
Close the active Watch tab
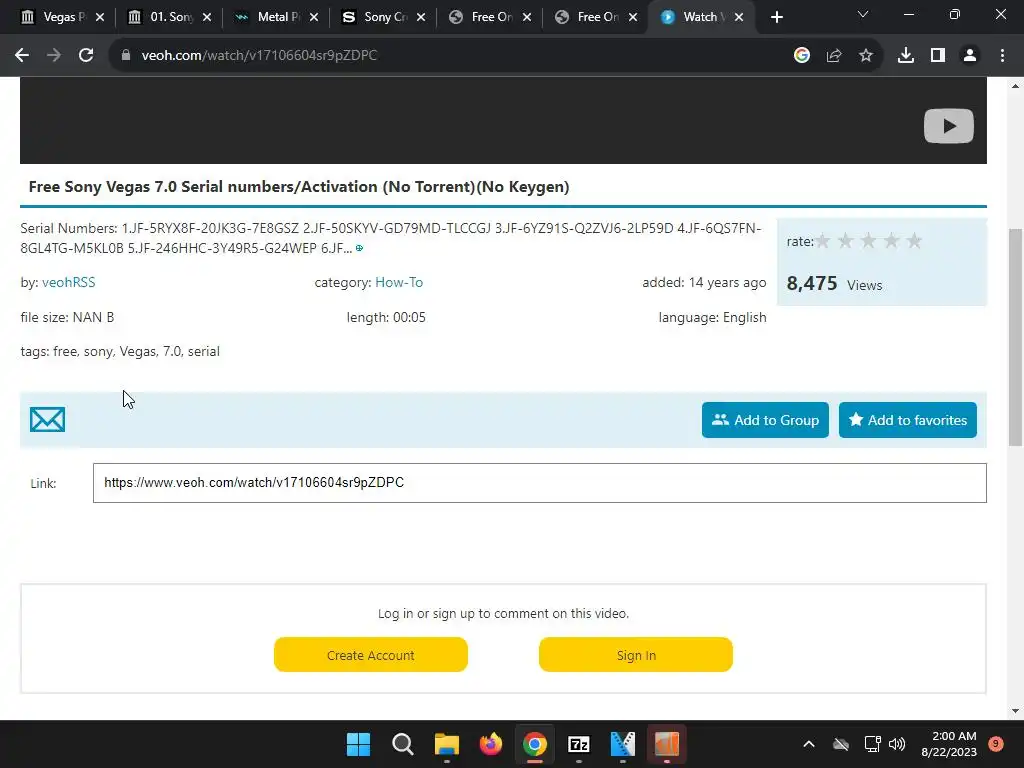point(739,17)
